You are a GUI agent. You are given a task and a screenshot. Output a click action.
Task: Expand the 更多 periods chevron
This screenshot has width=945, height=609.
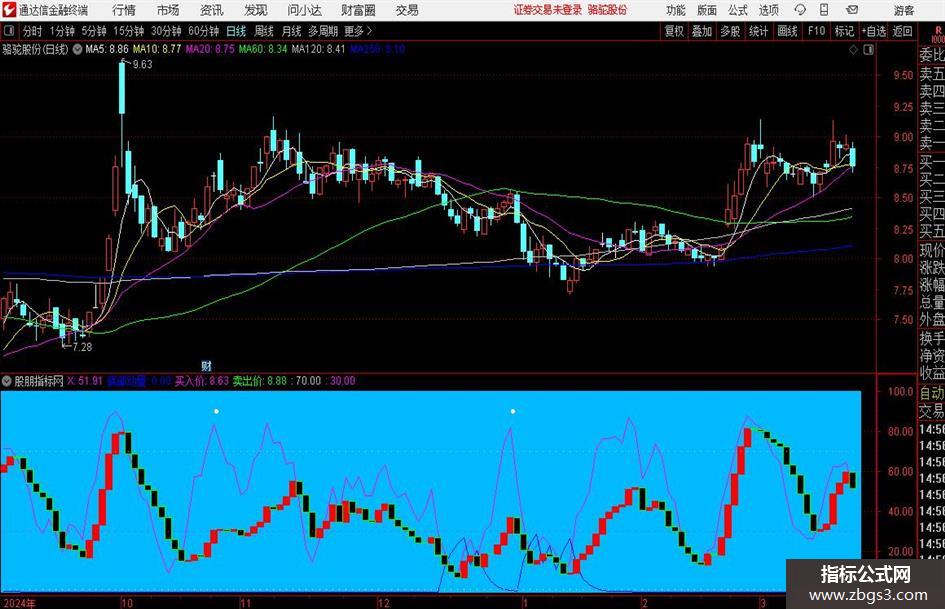(x=358, y=31)
